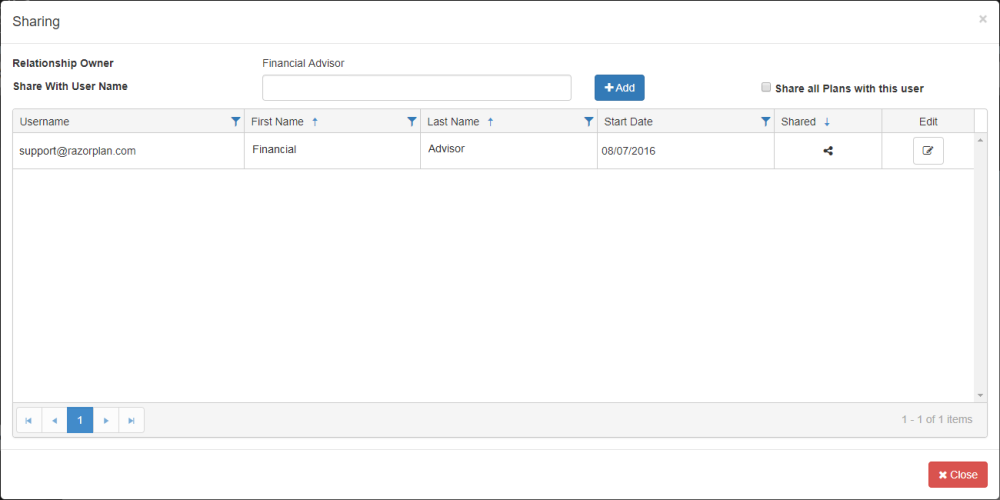
Task: Click the Username column filter icon
Action: 236,122
